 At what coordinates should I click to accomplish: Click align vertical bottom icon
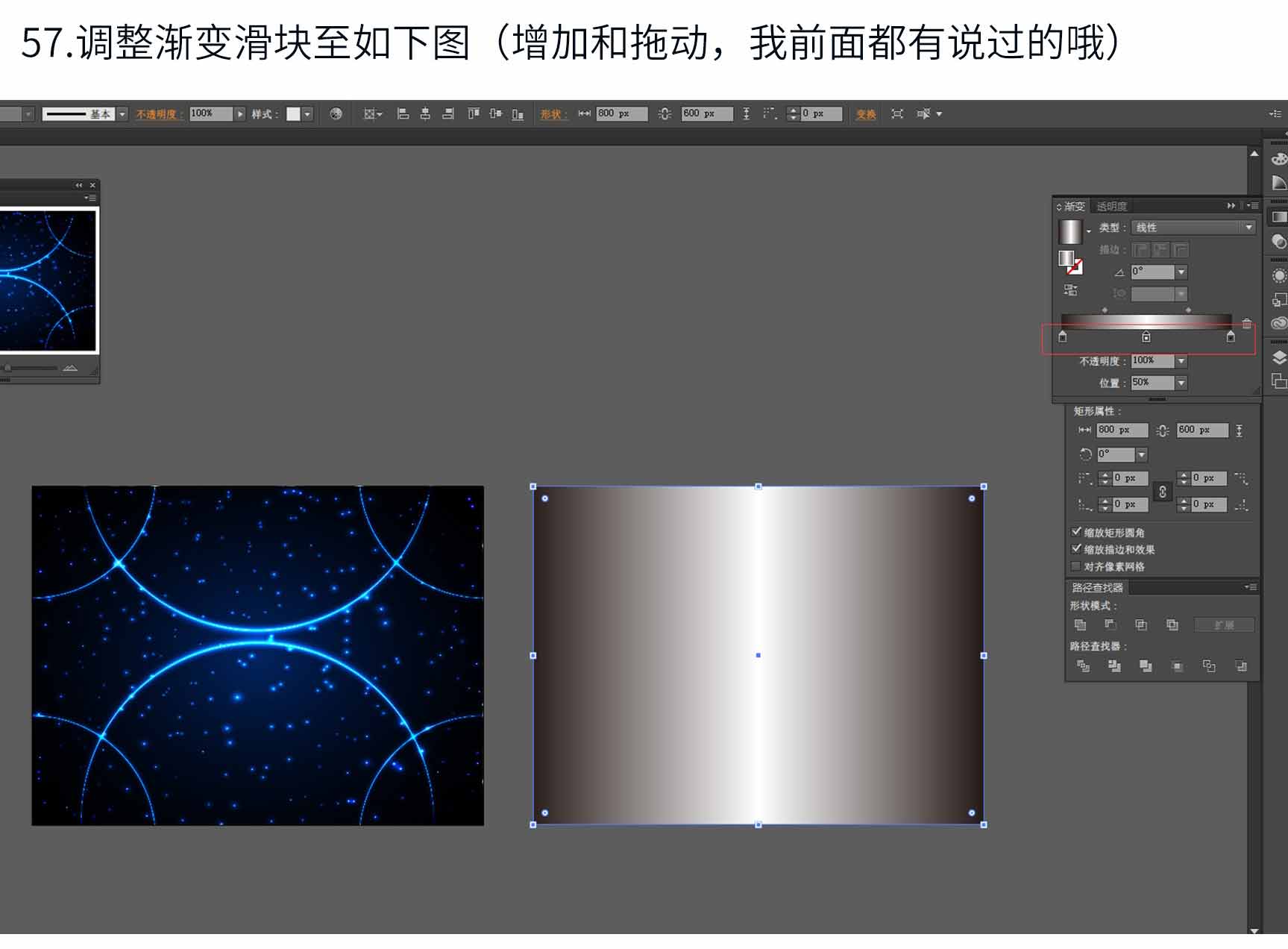[x=518, y=114]
